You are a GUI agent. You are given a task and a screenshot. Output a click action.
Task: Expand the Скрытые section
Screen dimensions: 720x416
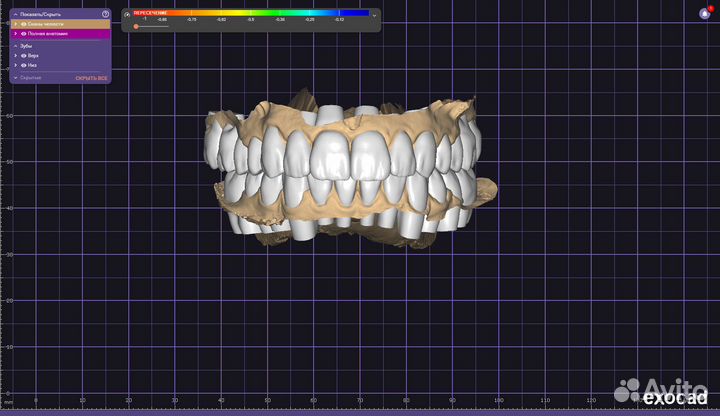(x=15, y=77)
